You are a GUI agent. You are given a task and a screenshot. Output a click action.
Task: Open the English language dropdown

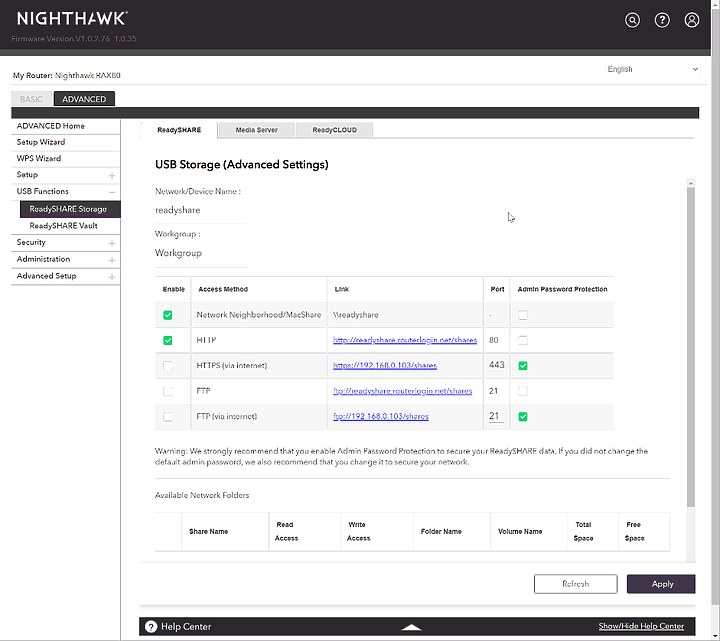click(x=652, y=69)
